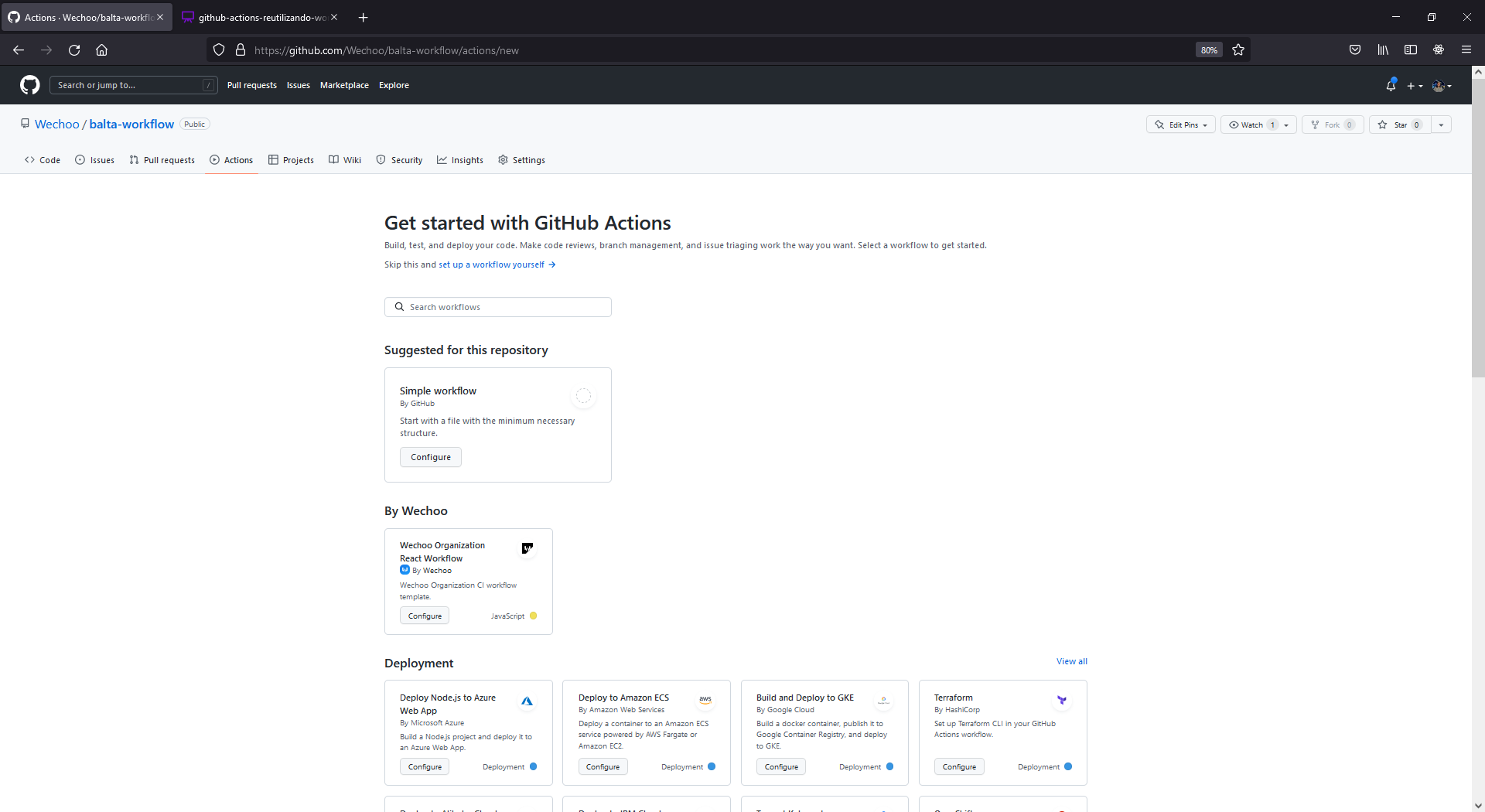Open the Edit Pins dropdown
The width and height of the screenshot is (1485, 812).
(x=1180, y=125)
